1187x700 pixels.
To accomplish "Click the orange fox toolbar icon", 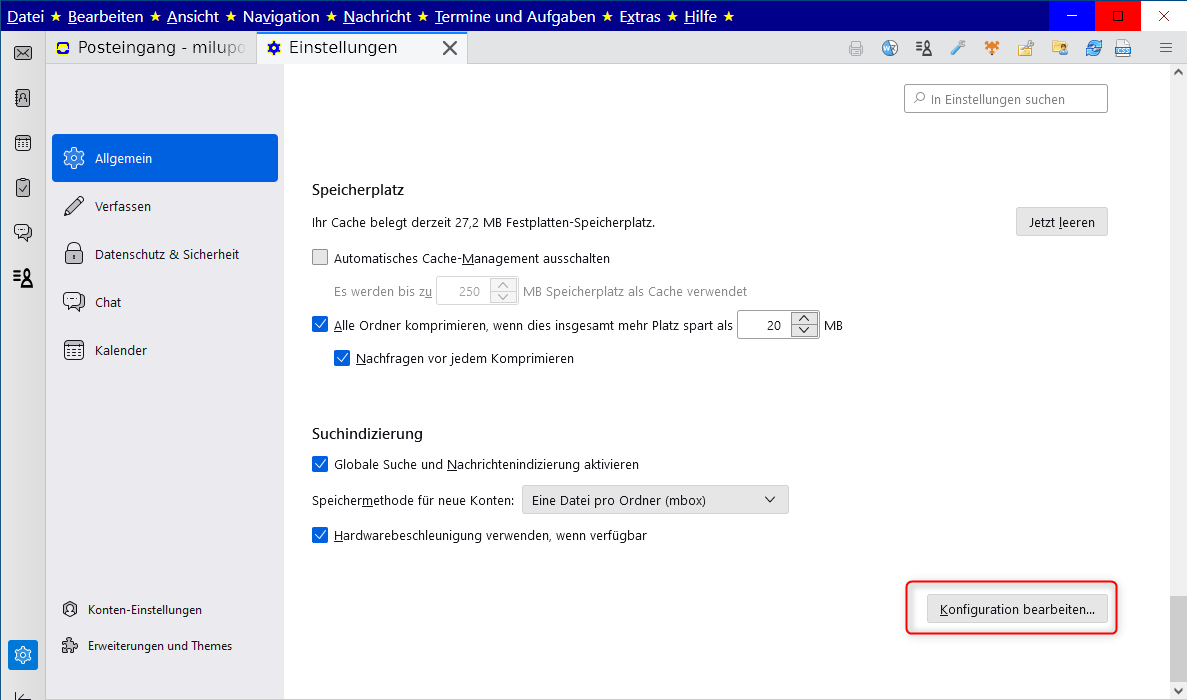I will point(992,48).
